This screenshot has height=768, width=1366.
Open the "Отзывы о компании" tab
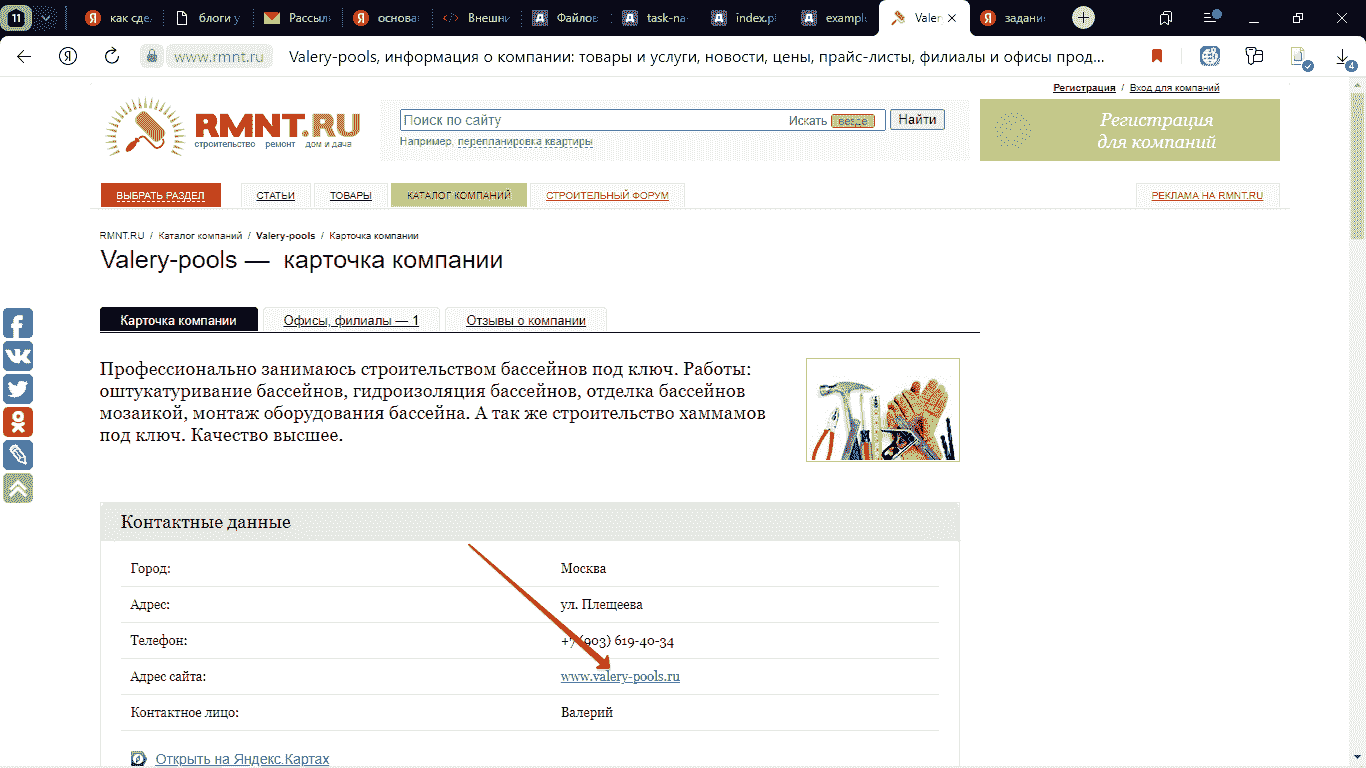[x=526, y=321]
